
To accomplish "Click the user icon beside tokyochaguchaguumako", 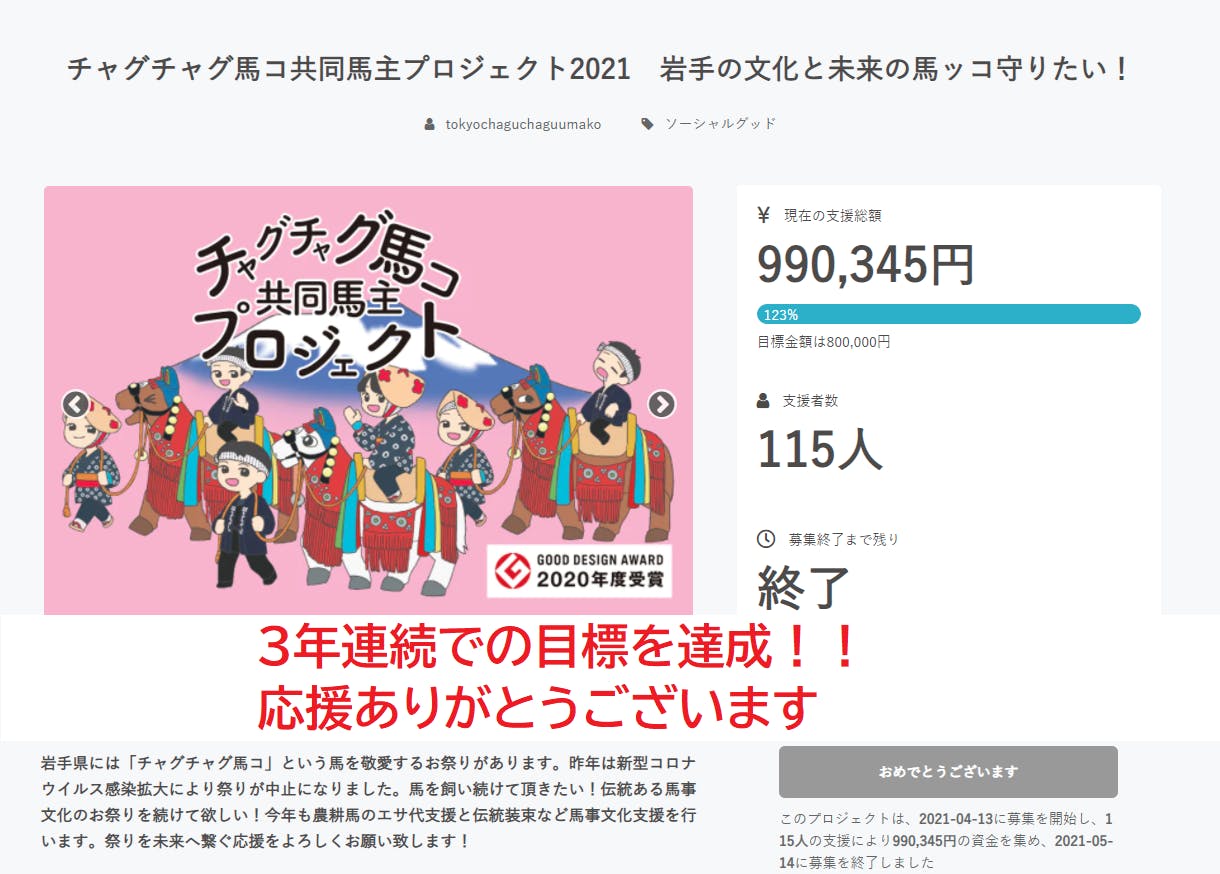I will [x=430, y=124].
